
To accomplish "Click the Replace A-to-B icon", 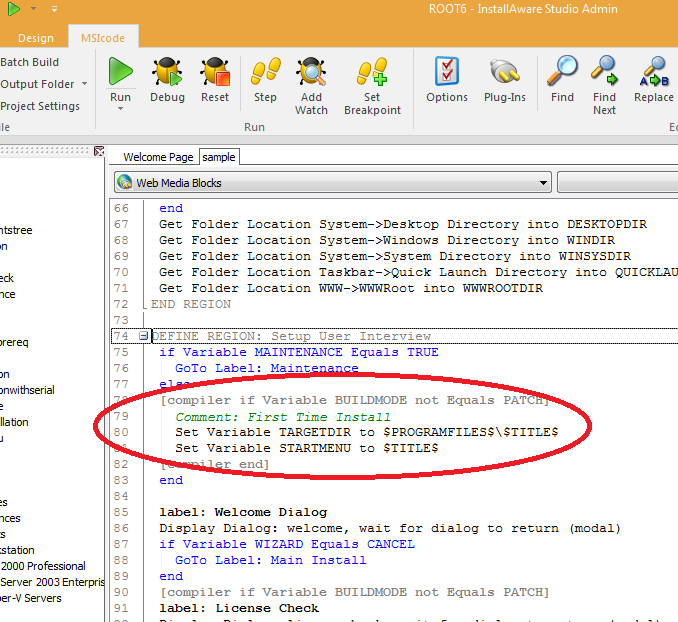I will click(x=654, y=71).
